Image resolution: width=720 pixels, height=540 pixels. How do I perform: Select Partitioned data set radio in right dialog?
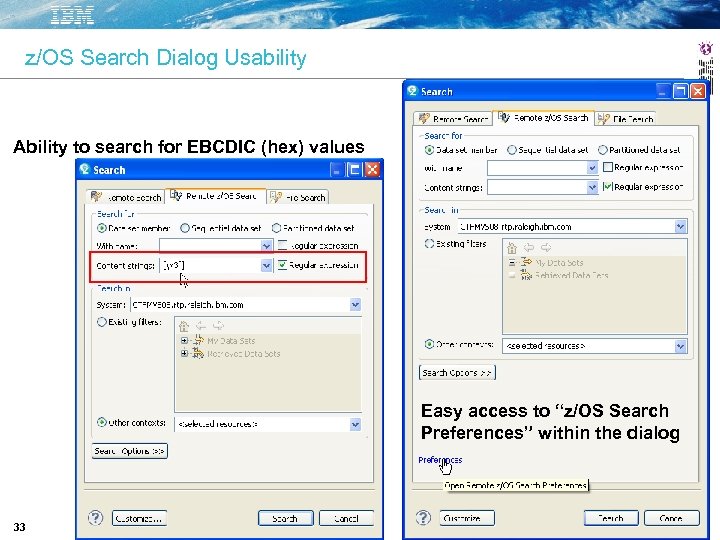tap(602, 150)
